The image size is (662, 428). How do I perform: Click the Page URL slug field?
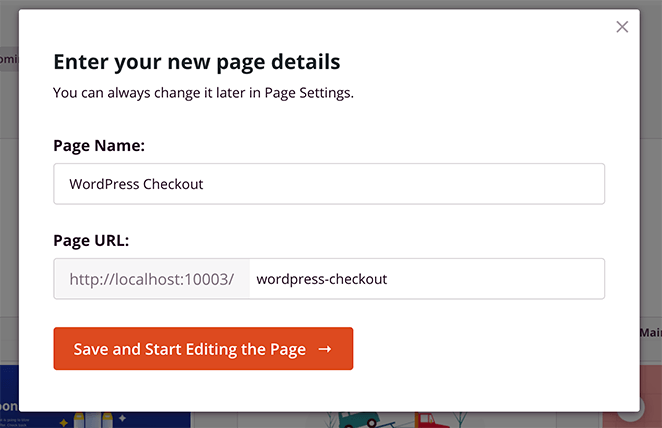click(427, 279)
